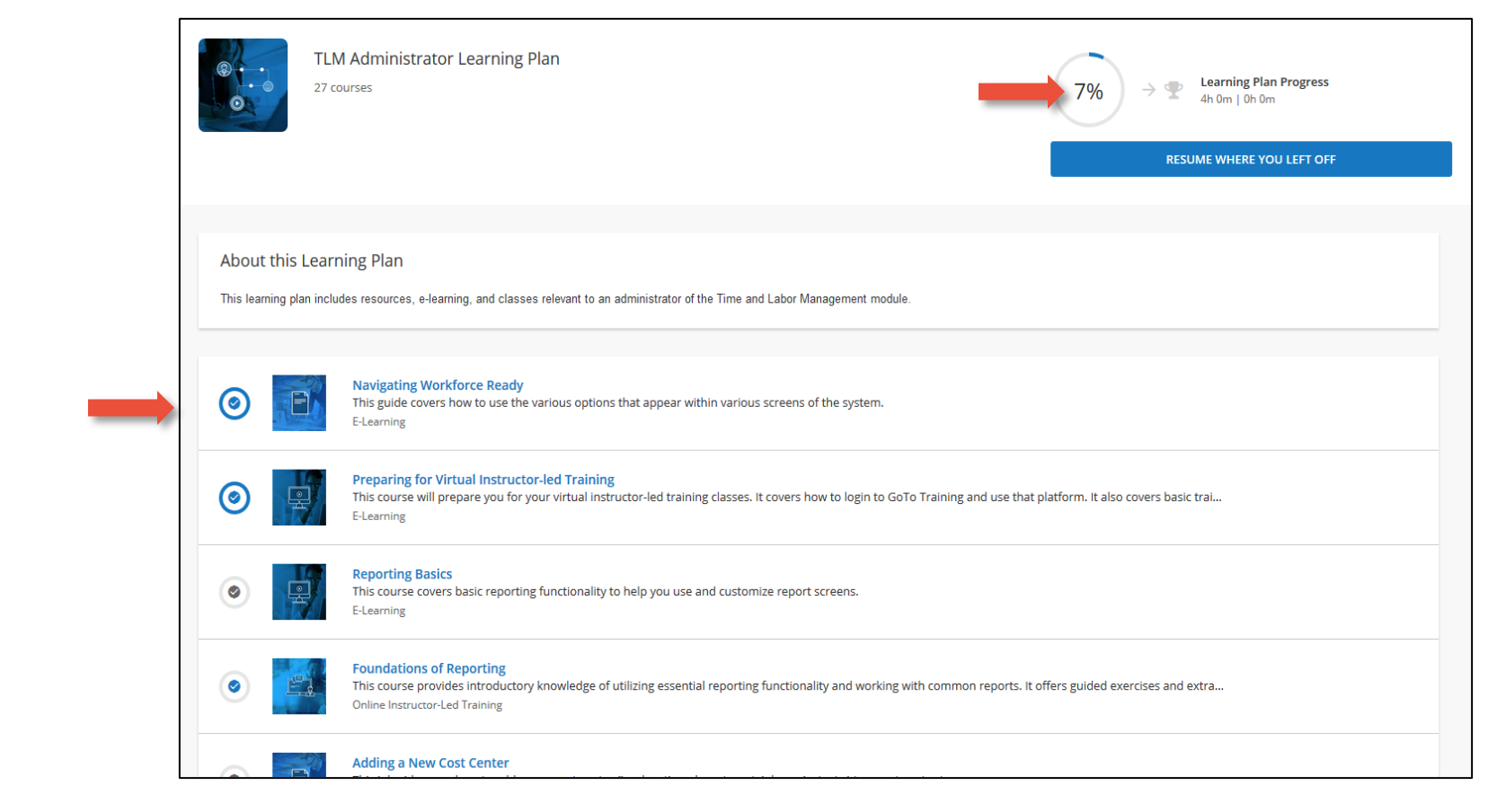The width and height of the screenshot is (1497, 812).
Task: Open the Reporting Basics course link
Action: coord(402,574)
